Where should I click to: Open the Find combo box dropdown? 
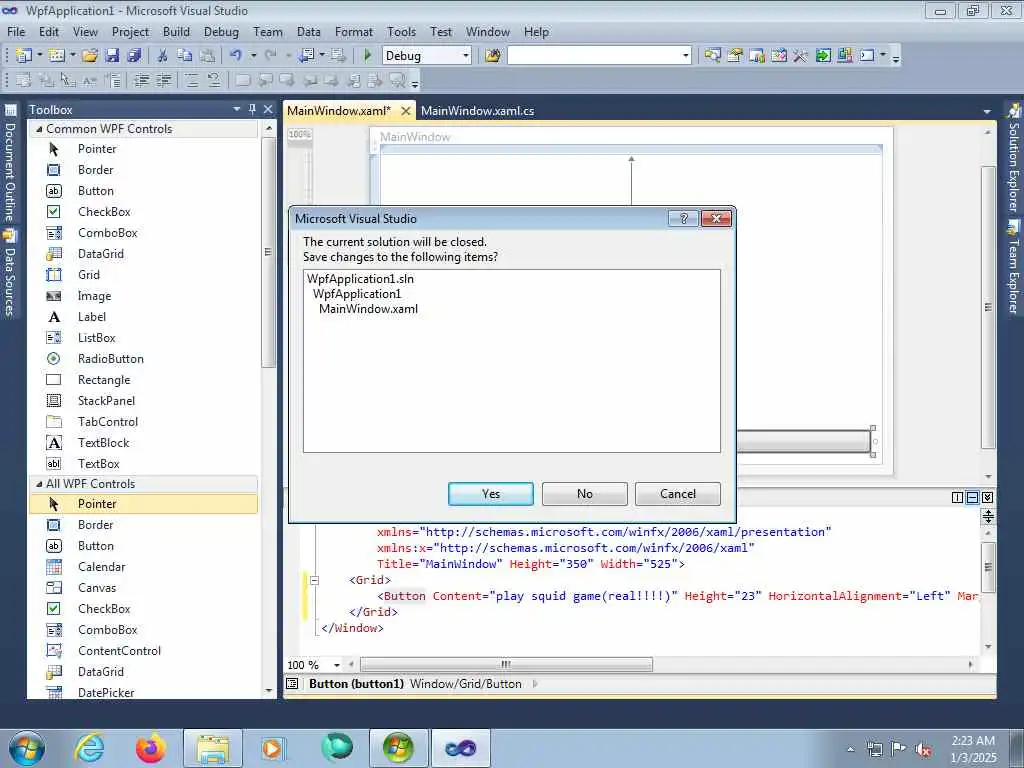685,56
